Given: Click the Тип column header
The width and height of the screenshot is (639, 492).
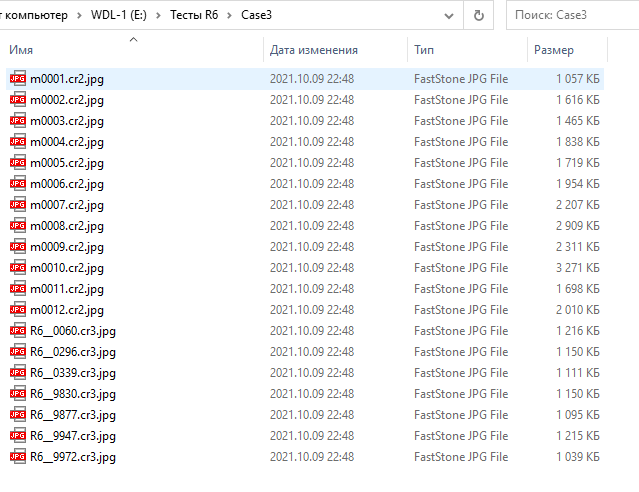Looking at the screenshot, I should point(424,50).
